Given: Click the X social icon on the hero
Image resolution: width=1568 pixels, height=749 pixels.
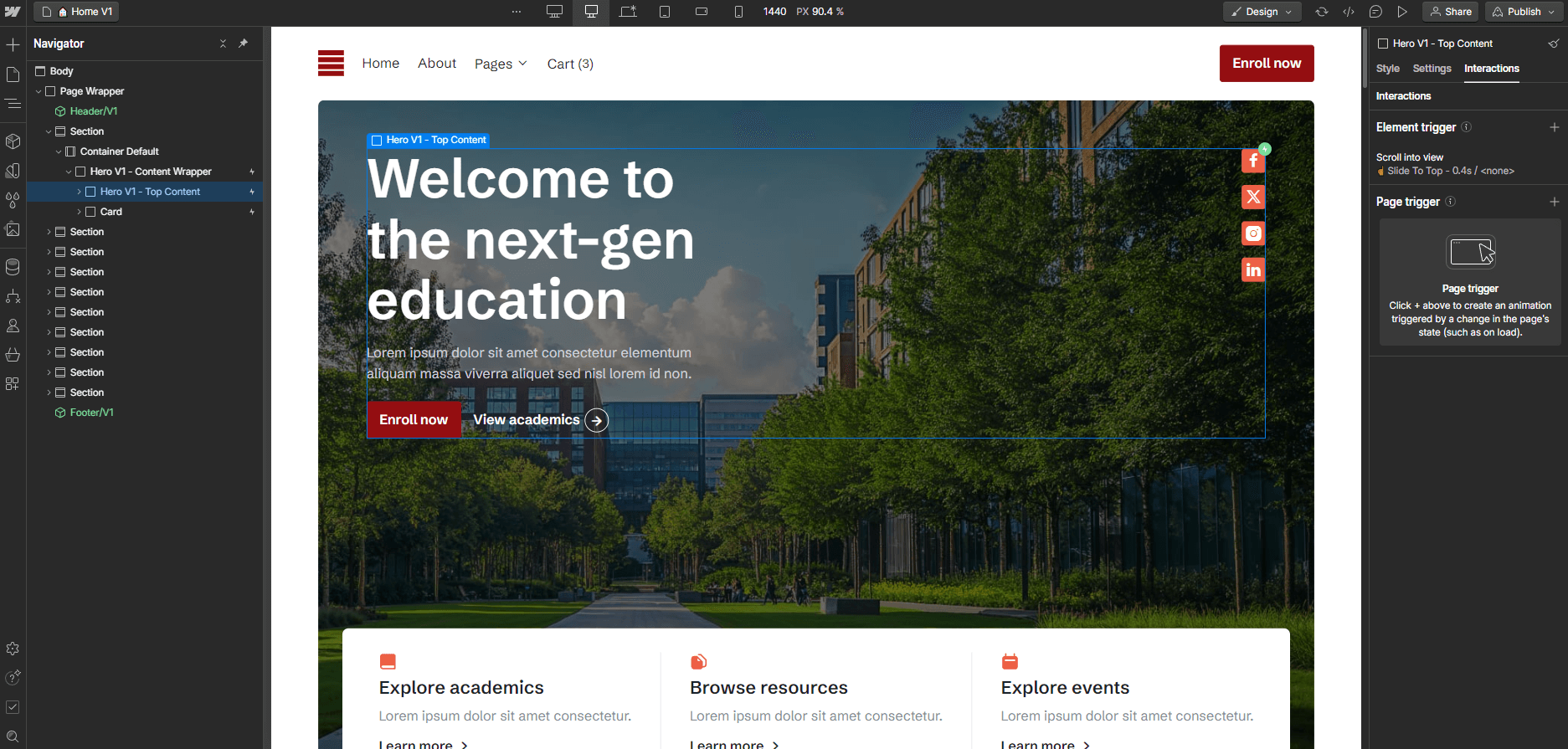Looking at the screenshot, I should pos(1253,197).
